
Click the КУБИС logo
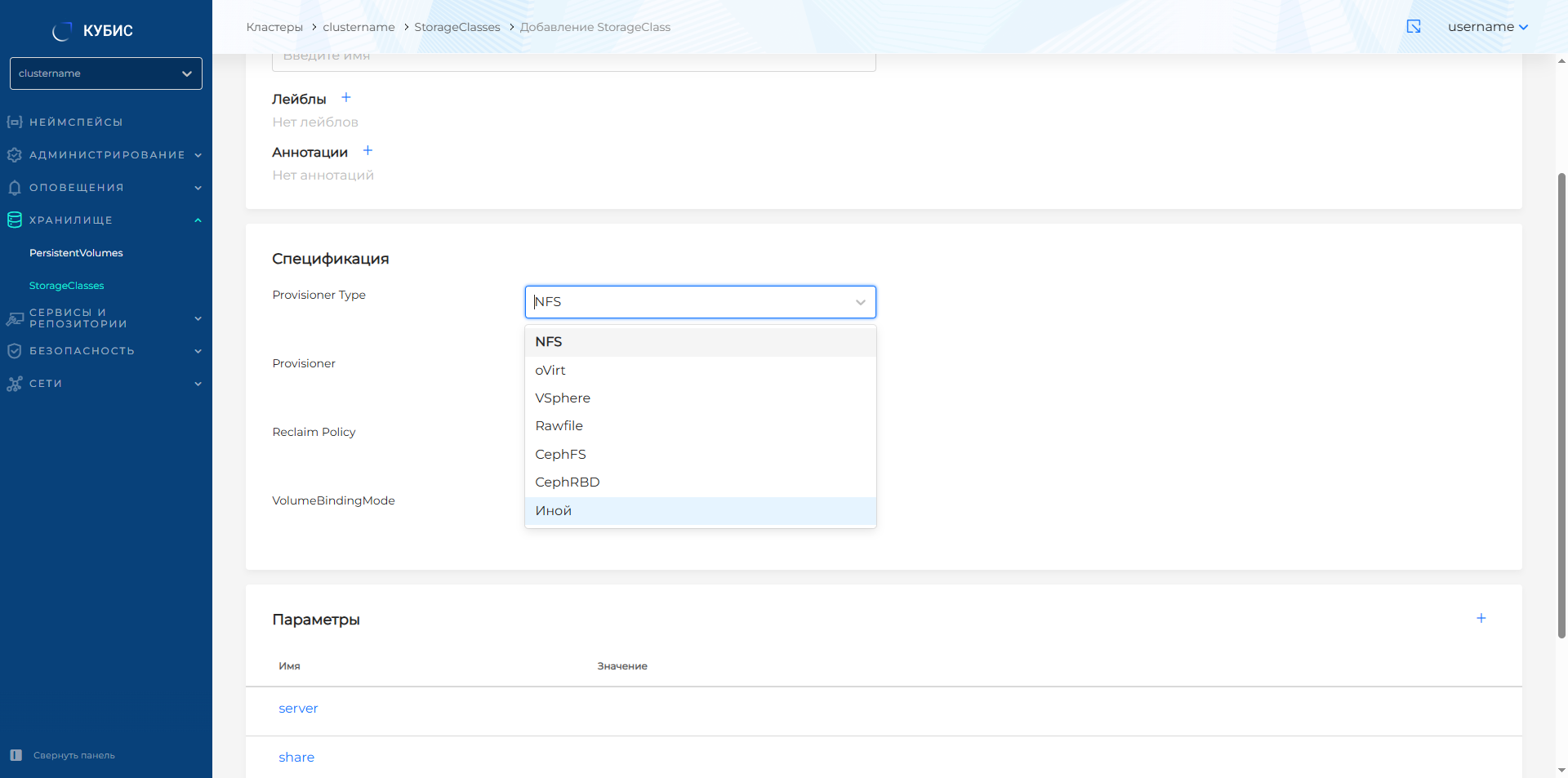93,31
